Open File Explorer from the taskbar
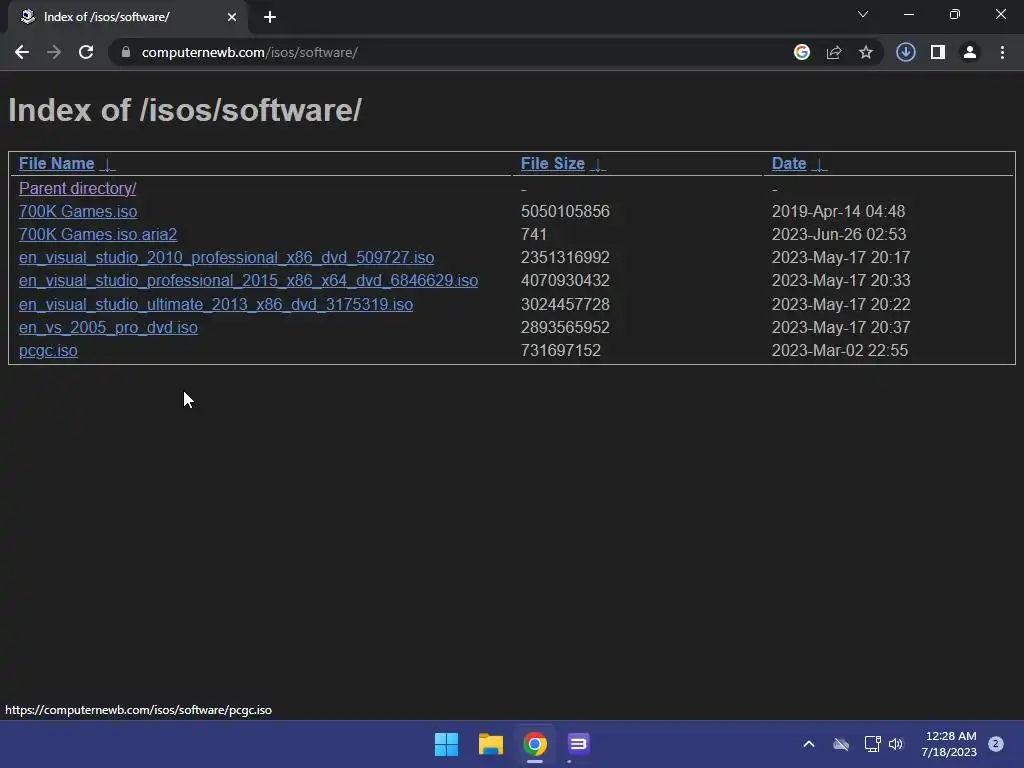The width and height of the screenshot is (1024, 768). tap(490, 744)
